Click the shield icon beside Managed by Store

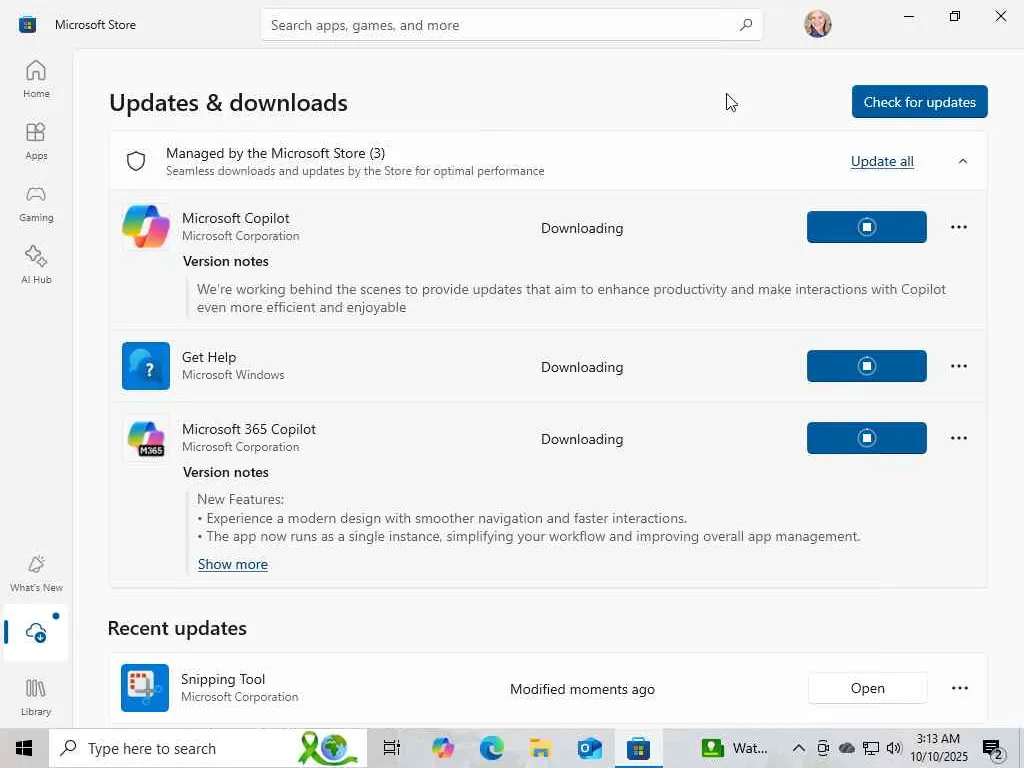[x=136, y=161]
